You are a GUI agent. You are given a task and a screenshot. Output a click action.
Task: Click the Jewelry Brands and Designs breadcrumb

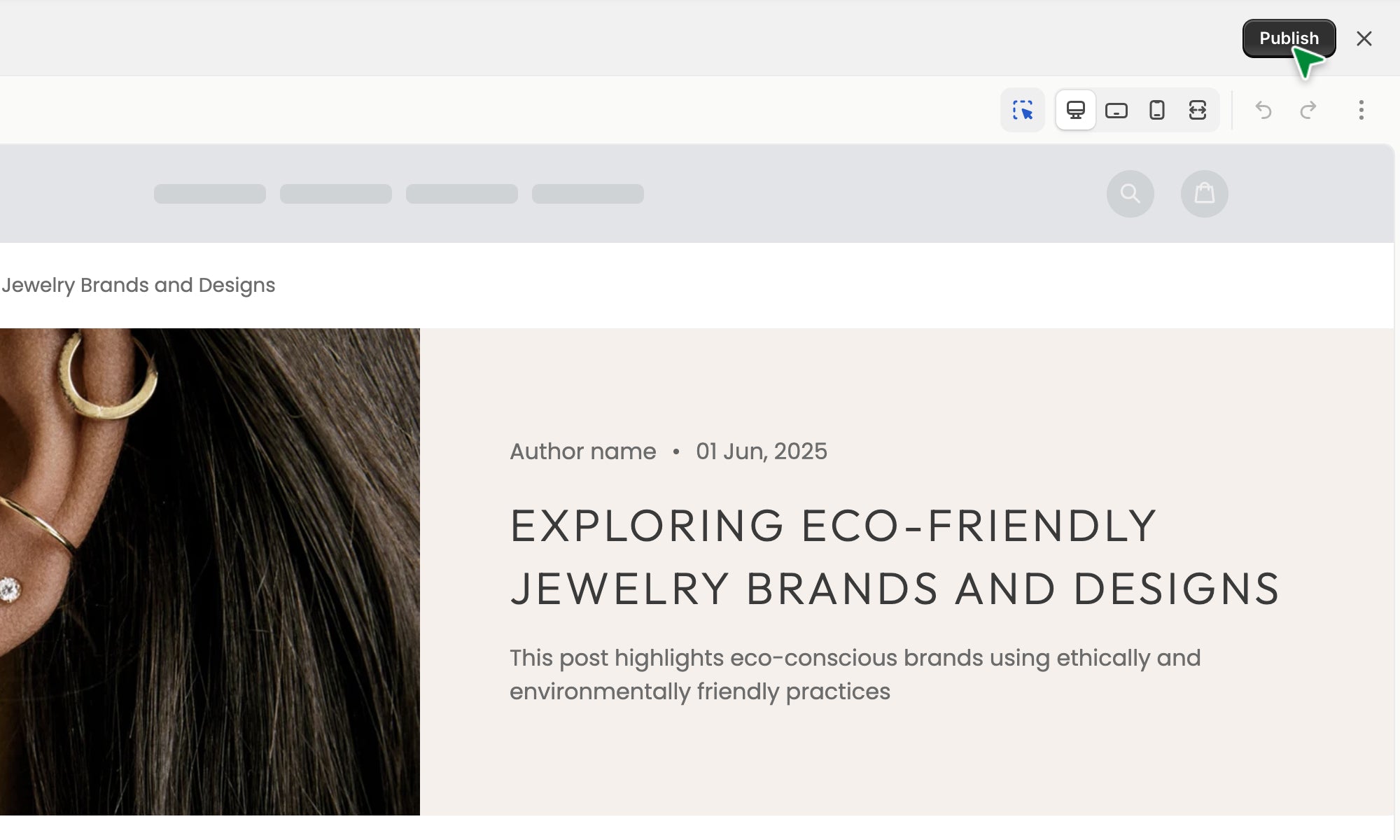pos(139,286)
